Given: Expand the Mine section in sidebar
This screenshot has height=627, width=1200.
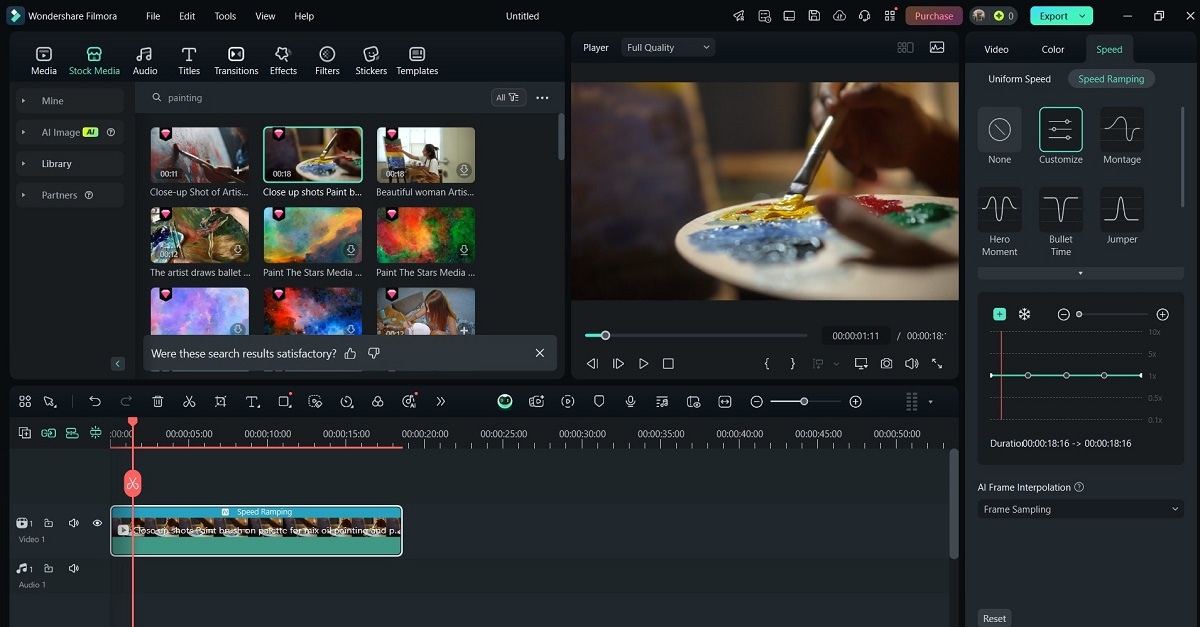Looking at the screenshot, I should (70, 101).
